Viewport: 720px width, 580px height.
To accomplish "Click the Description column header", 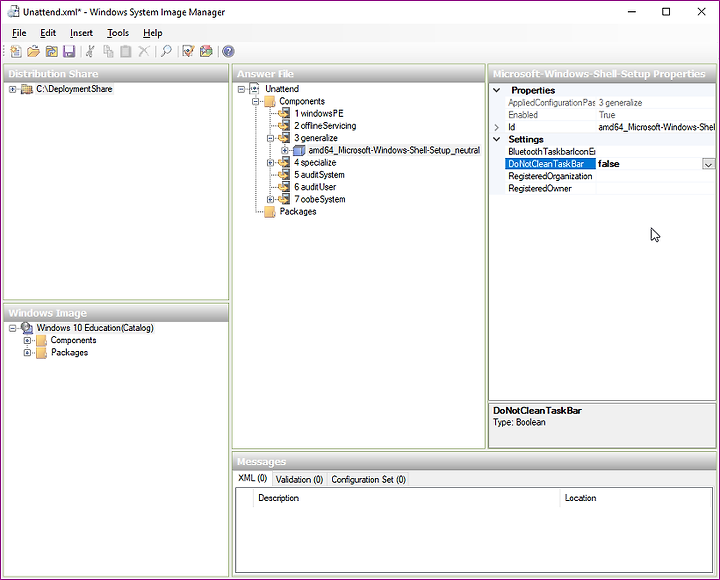I will click(x=406, y=498).
